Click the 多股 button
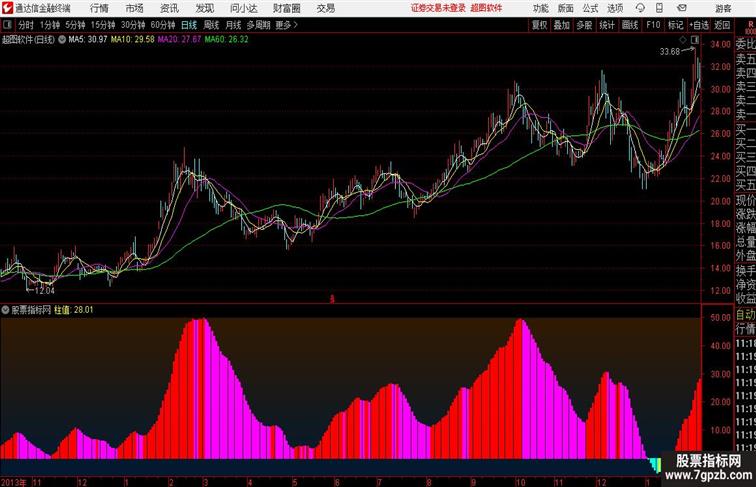Screen dimensions: 756x487 584,25
